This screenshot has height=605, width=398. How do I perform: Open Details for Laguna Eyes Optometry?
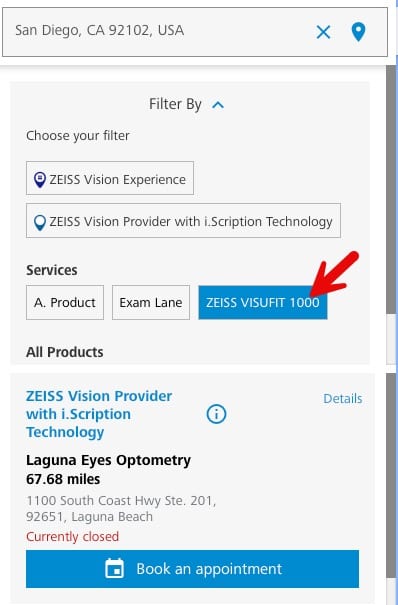click(x=342, y=399)
